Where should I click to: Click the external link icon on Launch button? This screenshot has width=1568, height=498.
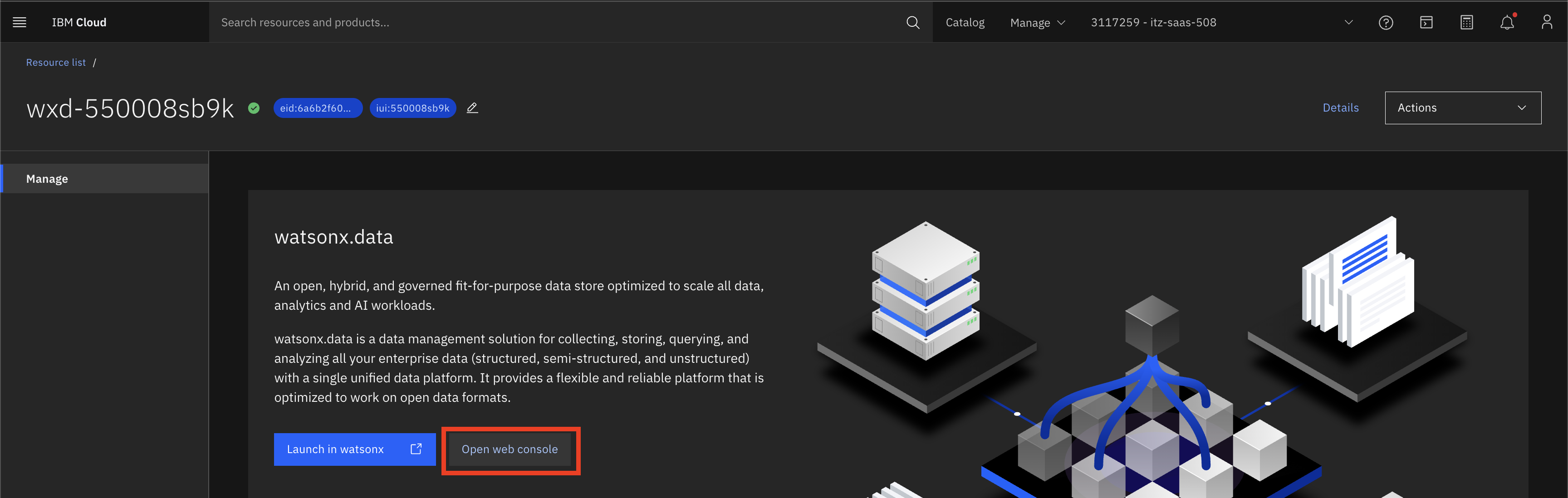(x=416, y=449)
